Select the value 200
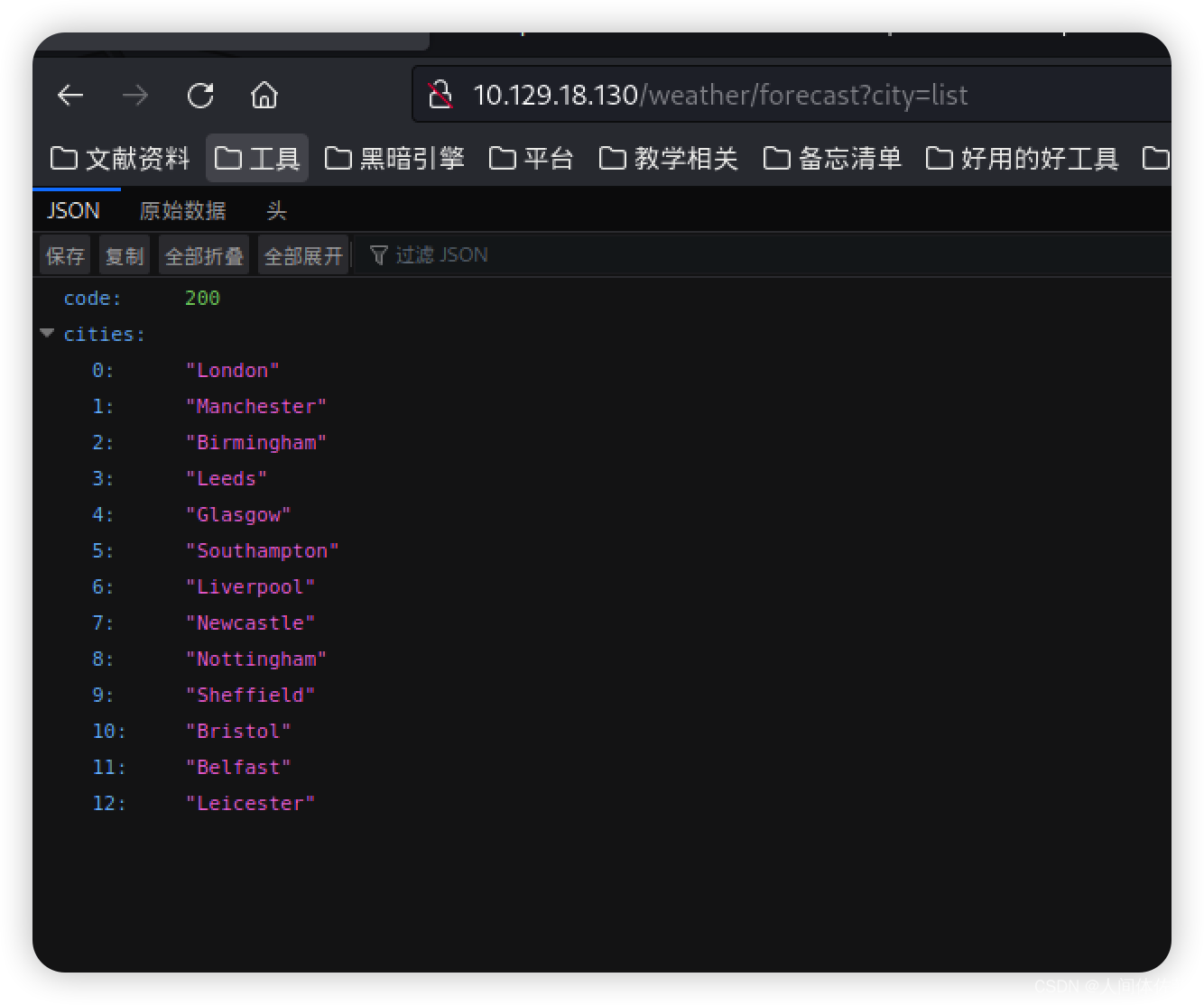 (x=202, y=299)
